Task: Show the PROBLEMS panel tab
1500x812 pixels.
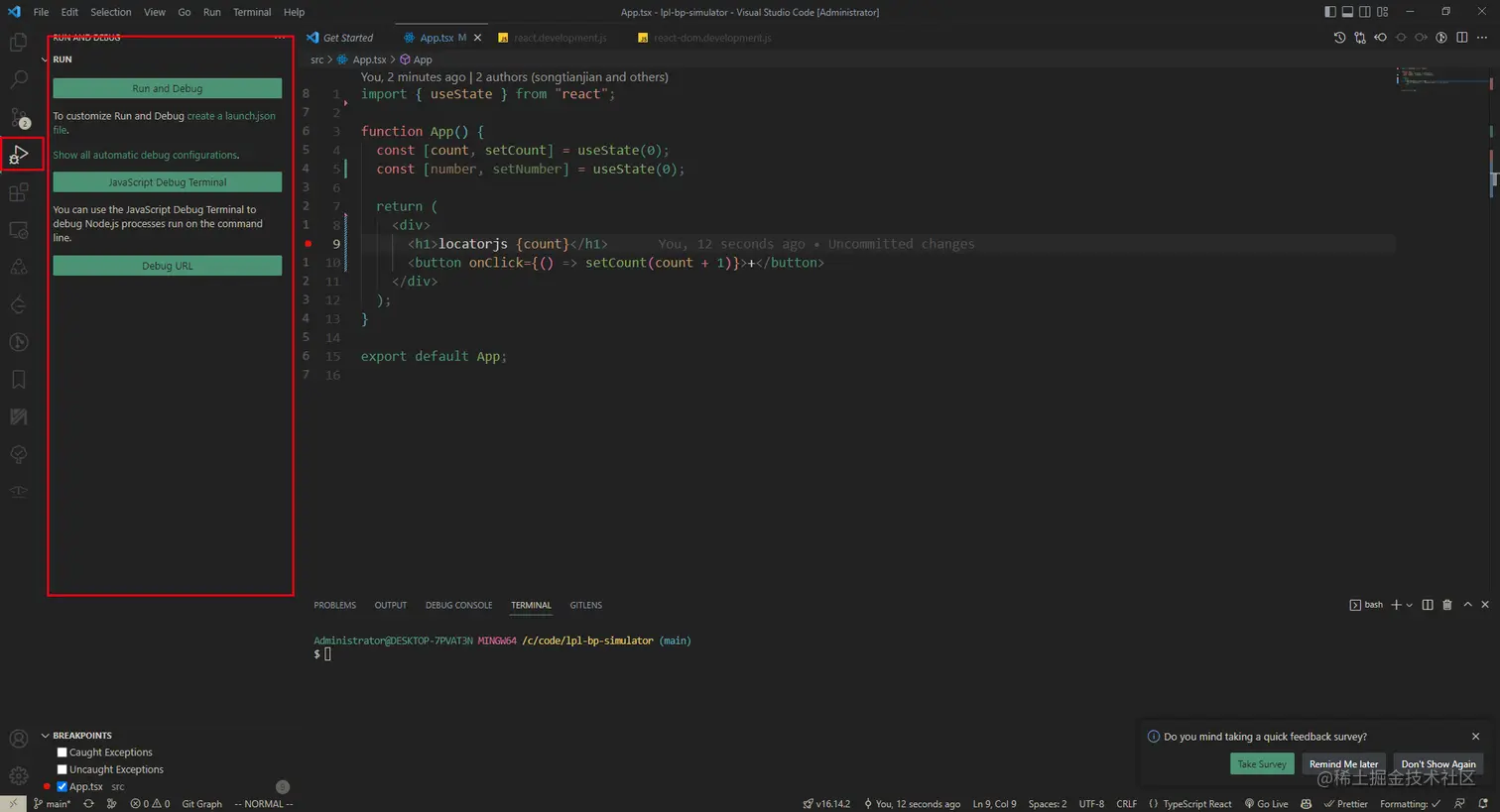Action: [x=335, y=605]
